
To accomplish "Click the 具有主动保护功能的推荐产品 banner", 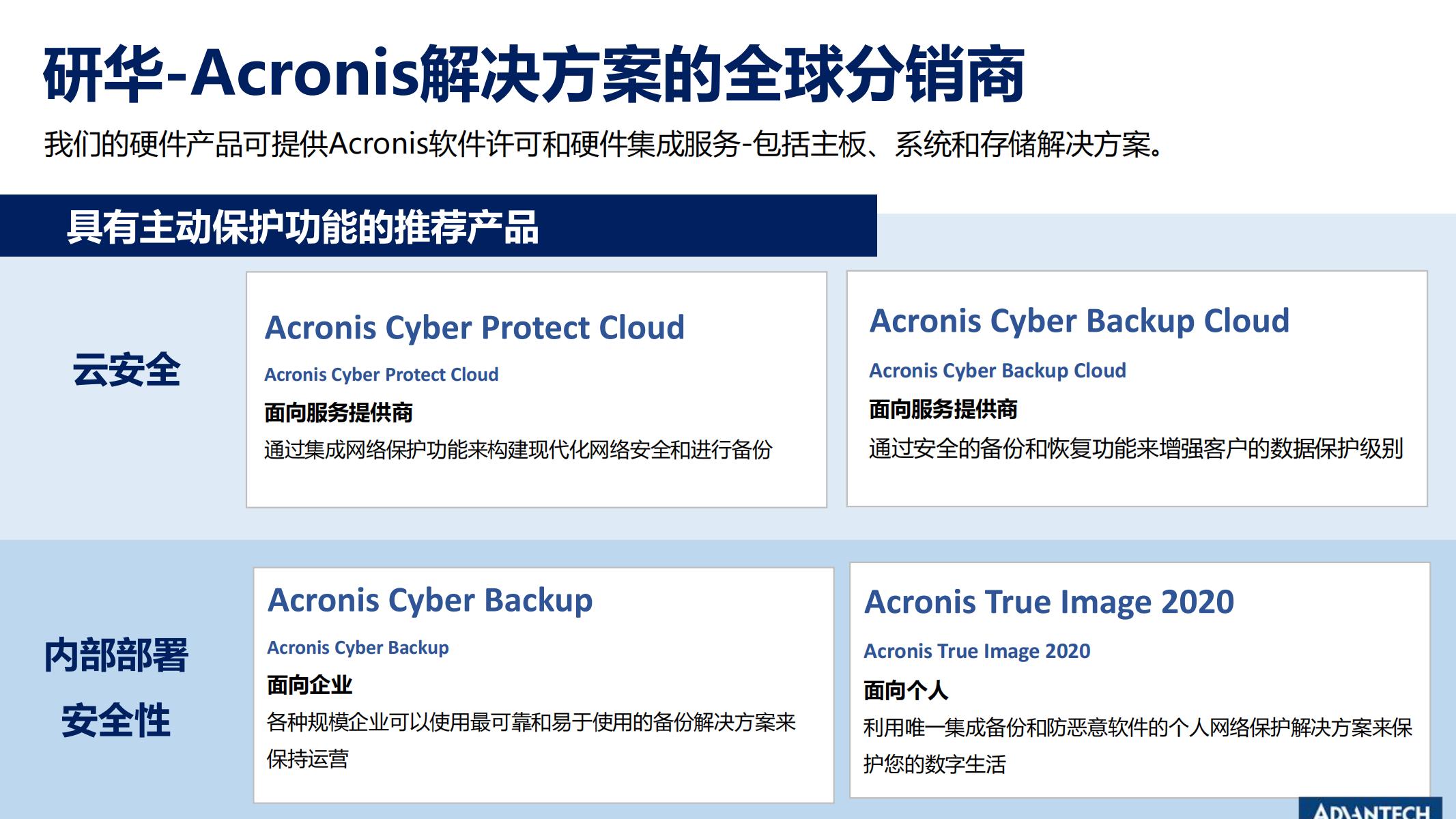I will tap(438, 226).
